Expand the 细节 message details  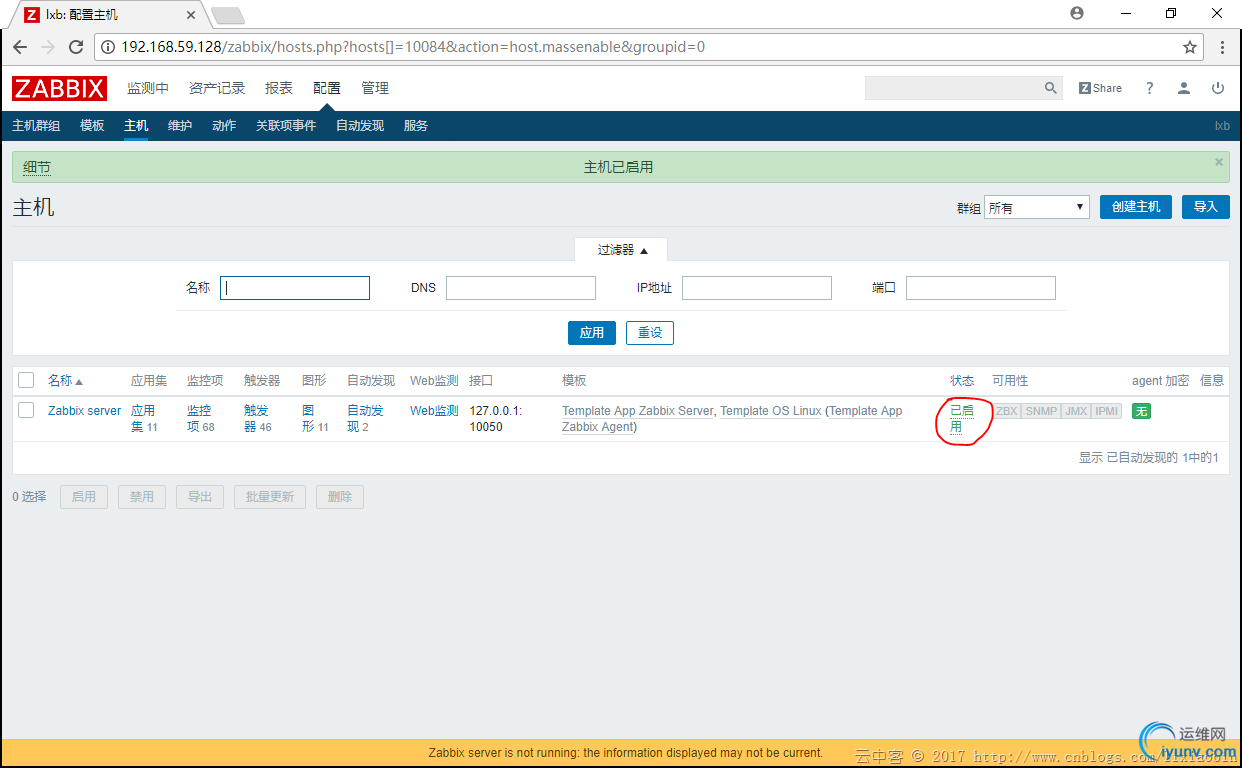36,167
